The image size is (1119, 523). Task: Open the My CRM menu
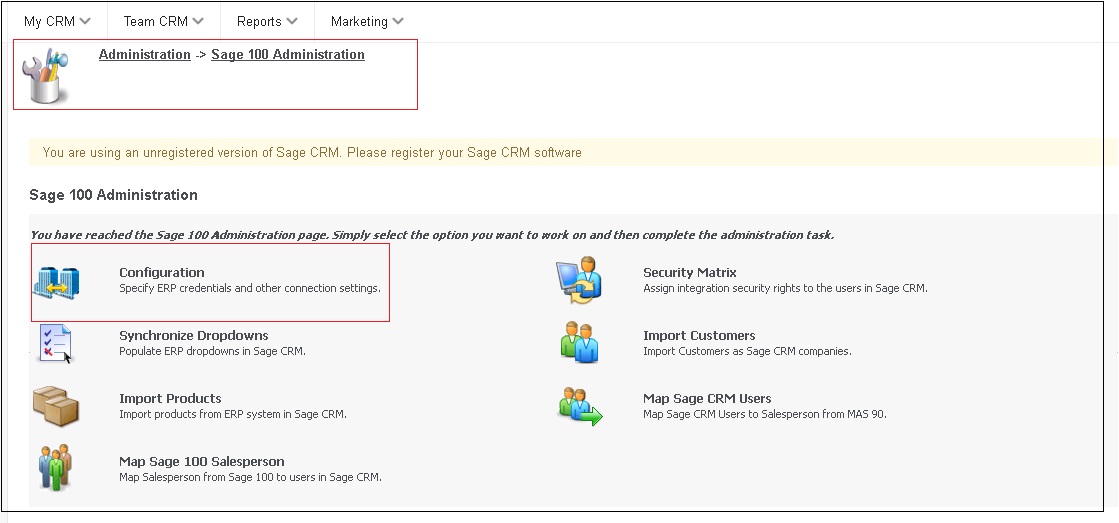(57, 21)
